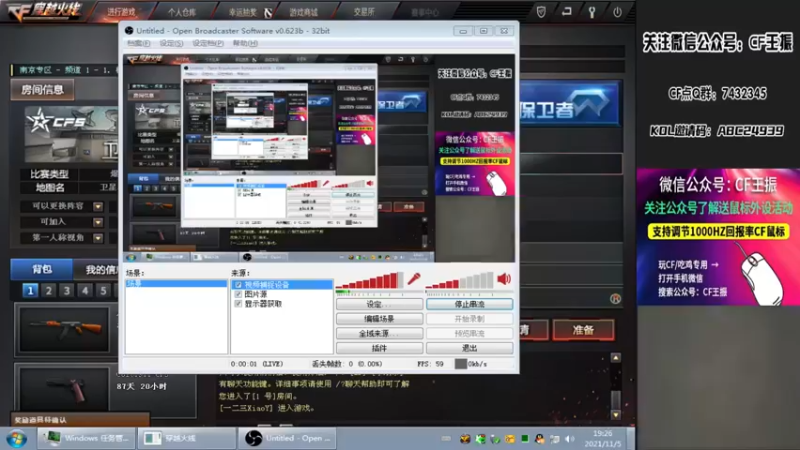Open the Windows Start orb
Screen dimensions: 800x450
click(17, 439)
